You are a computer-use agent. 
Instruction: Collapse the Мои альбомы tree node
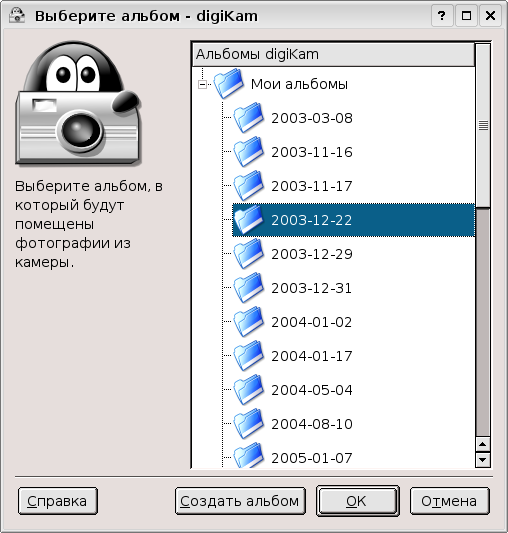[x=202, y=84]
